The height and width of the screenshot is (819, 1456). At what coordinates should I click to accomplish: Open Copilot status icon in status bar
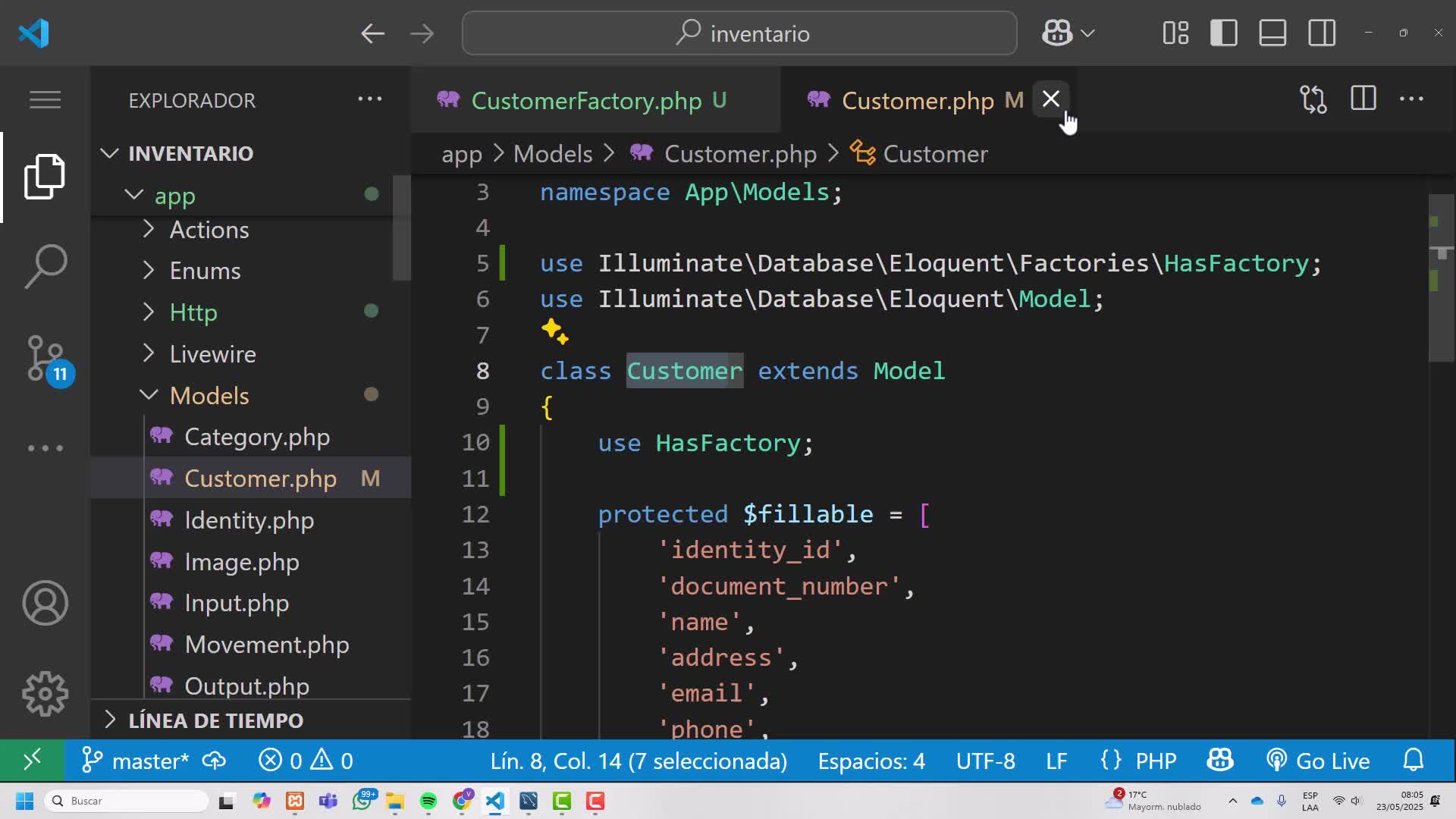pos(1220,761)
